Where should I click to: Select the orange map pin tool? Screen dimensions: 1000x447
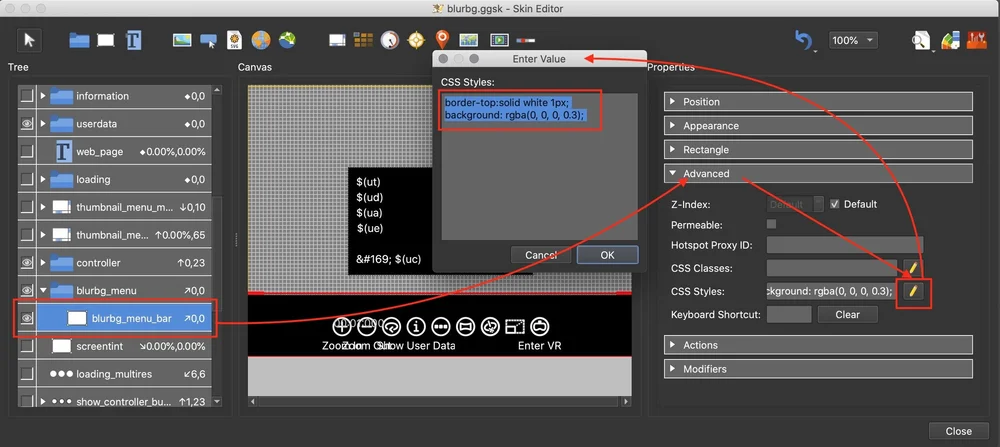point(442,40)
